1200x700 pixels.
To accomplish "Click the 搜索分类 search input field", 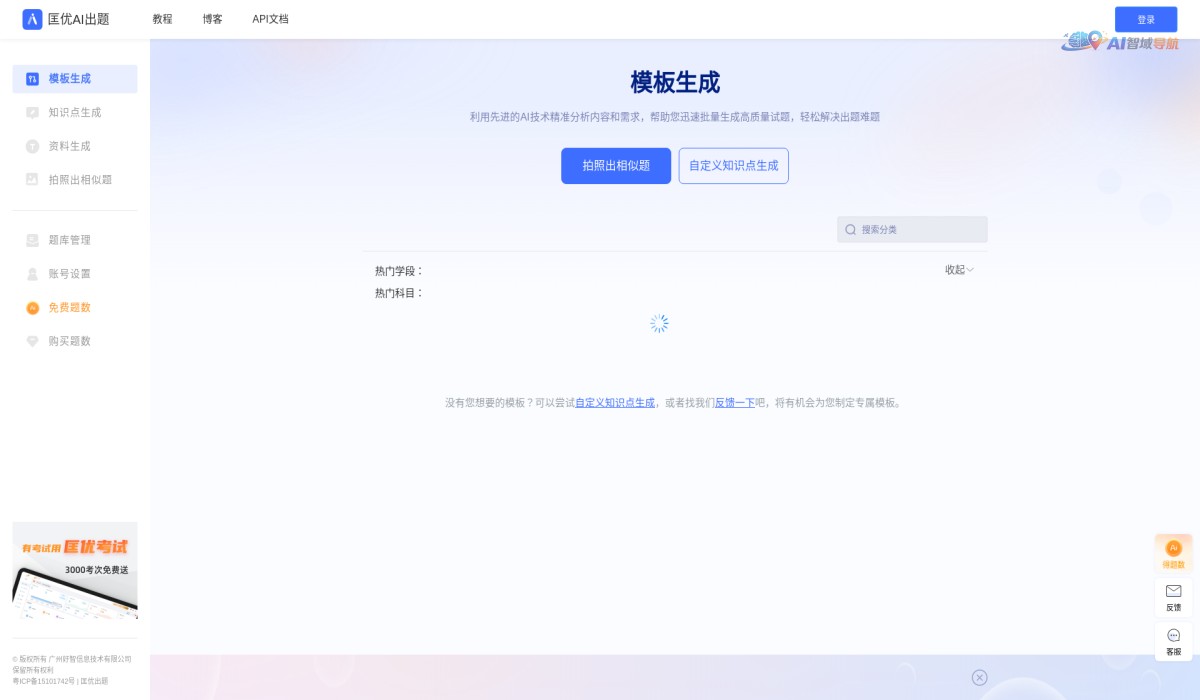I will 910,229.
